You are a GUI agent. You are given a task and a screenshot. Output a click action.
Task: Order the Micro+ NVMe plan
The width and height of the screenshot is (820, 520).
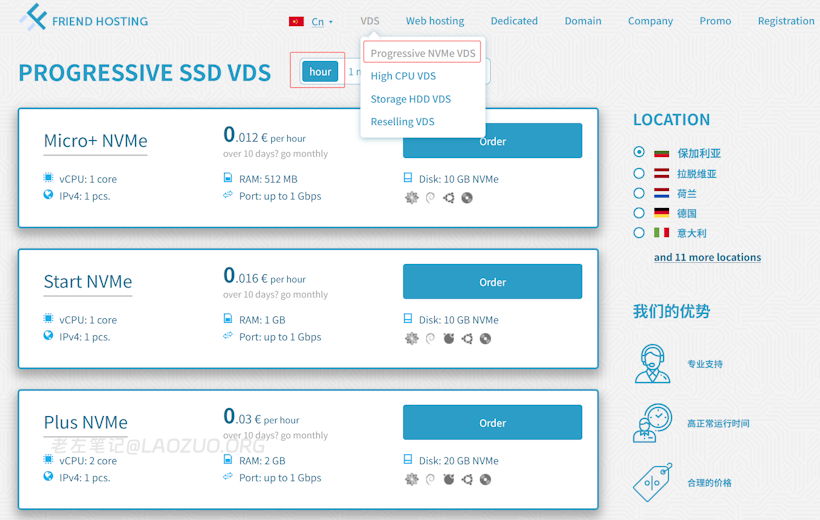(x=492, y=141)
